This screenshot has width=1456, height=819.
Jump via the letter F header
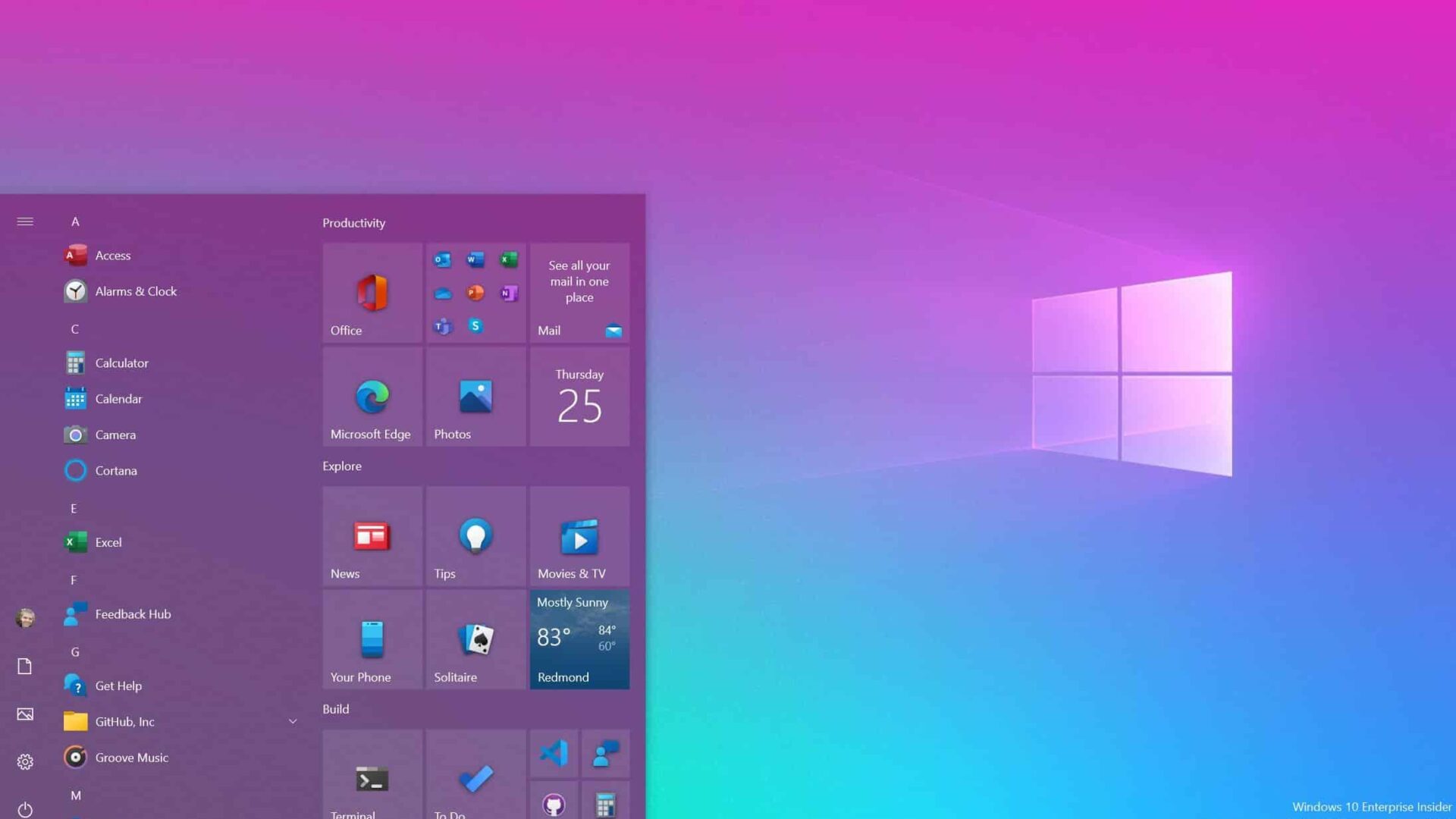pyautogui.click(x=74, y=580)
